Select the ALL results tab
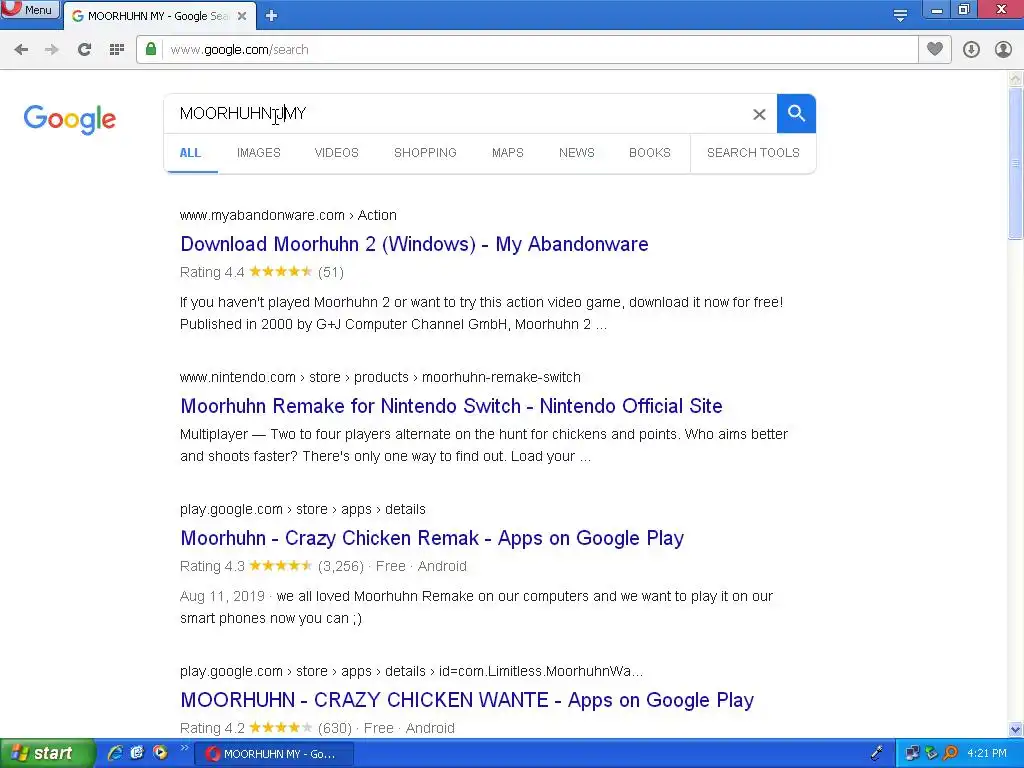 (x=190, y=153)
